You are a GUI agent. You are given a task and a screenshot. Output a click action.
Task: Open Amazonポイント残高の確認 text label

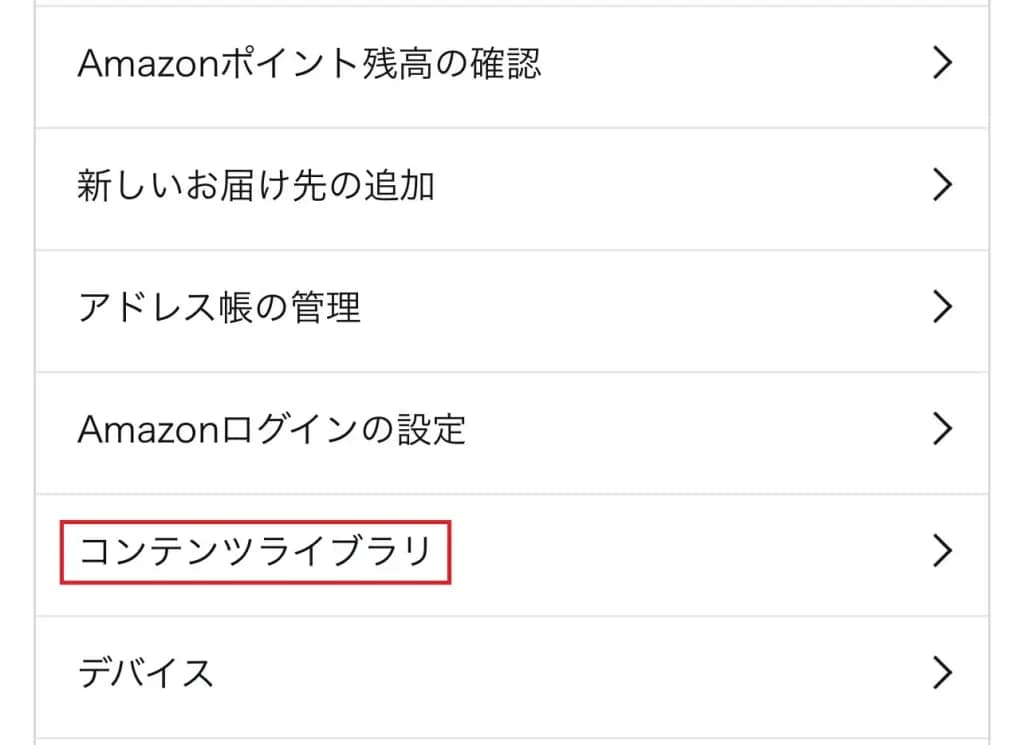coord(309,64)
